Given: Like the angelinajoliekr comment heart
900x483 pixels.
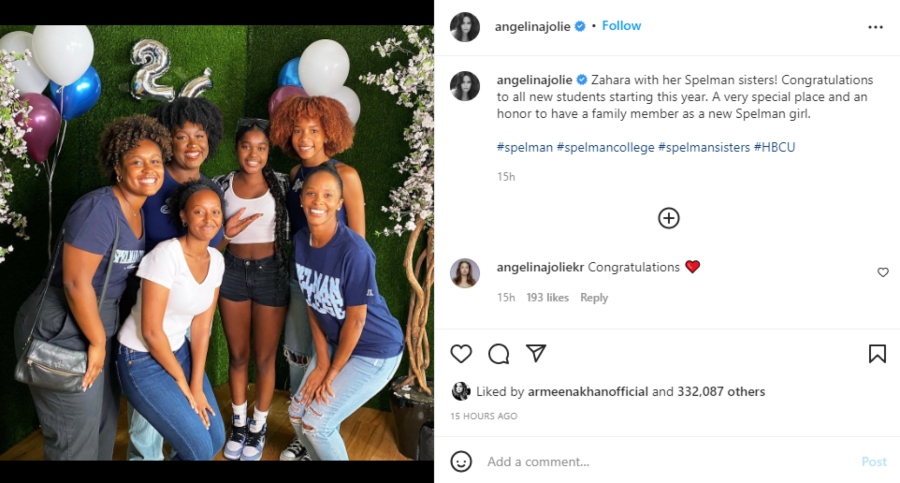Looking at the screenshot, I should 883,272.
